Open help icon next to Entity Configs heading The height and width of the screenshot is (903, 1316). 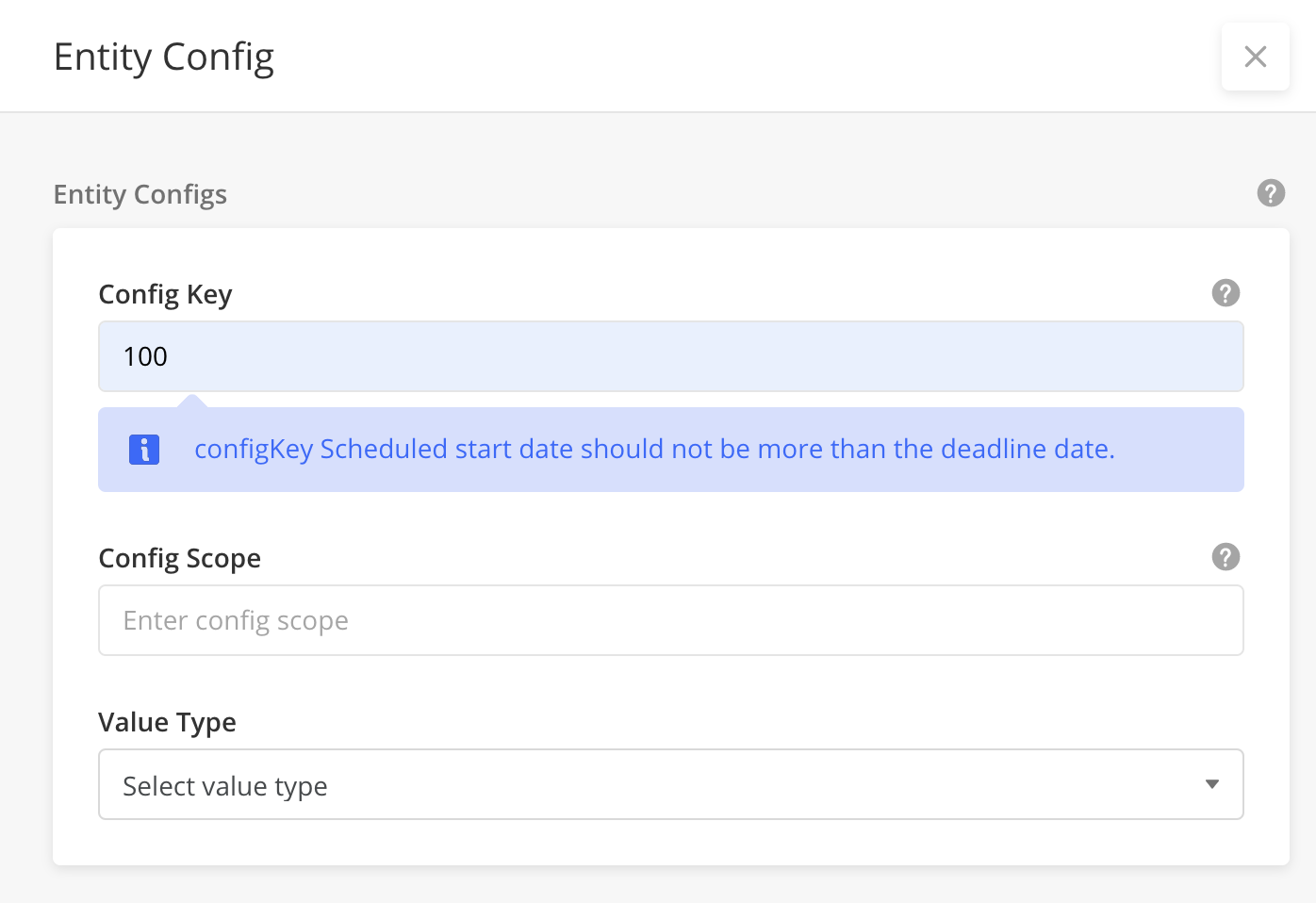tap(1271, 193)
